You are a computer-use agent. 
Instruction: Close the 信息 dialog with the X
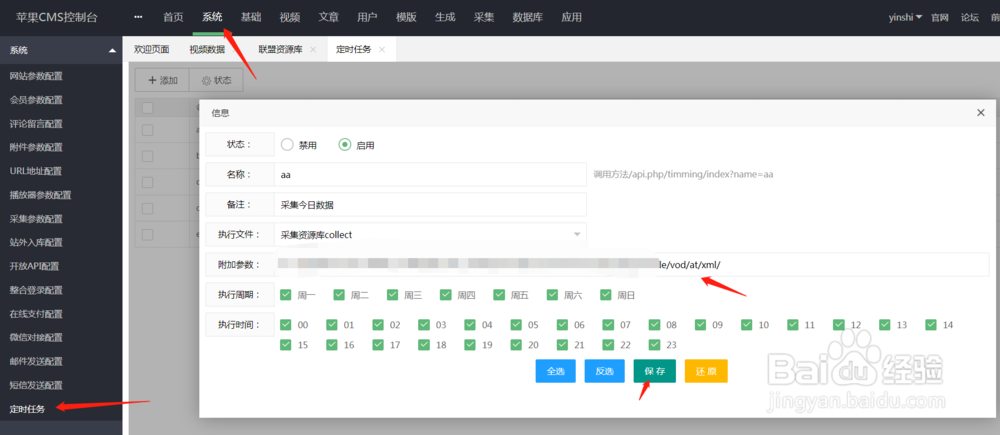[x=981, y=112]
